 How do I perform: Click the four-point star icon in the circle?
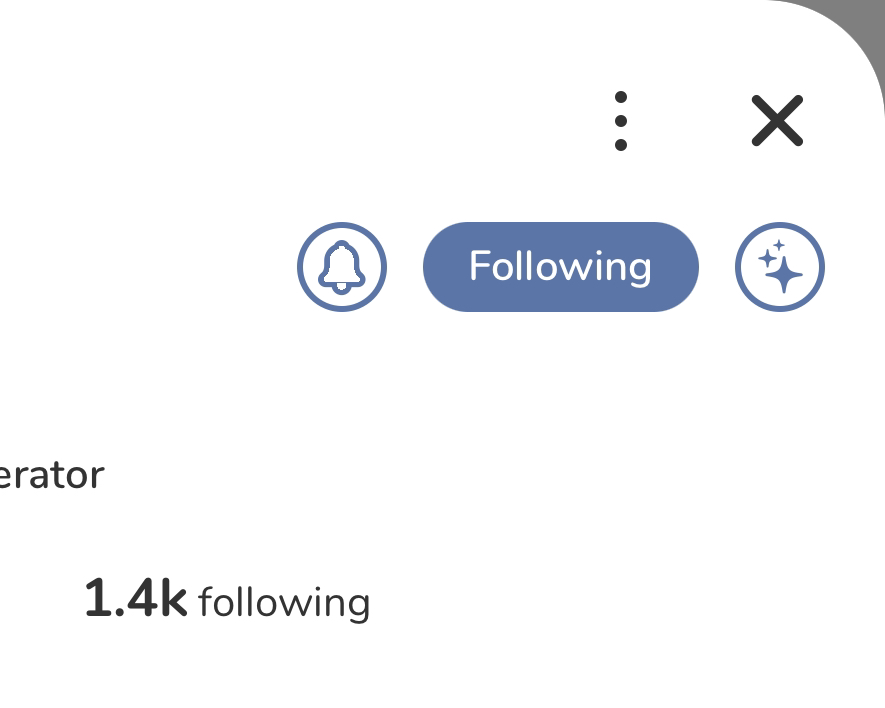[x=780, y=267]
